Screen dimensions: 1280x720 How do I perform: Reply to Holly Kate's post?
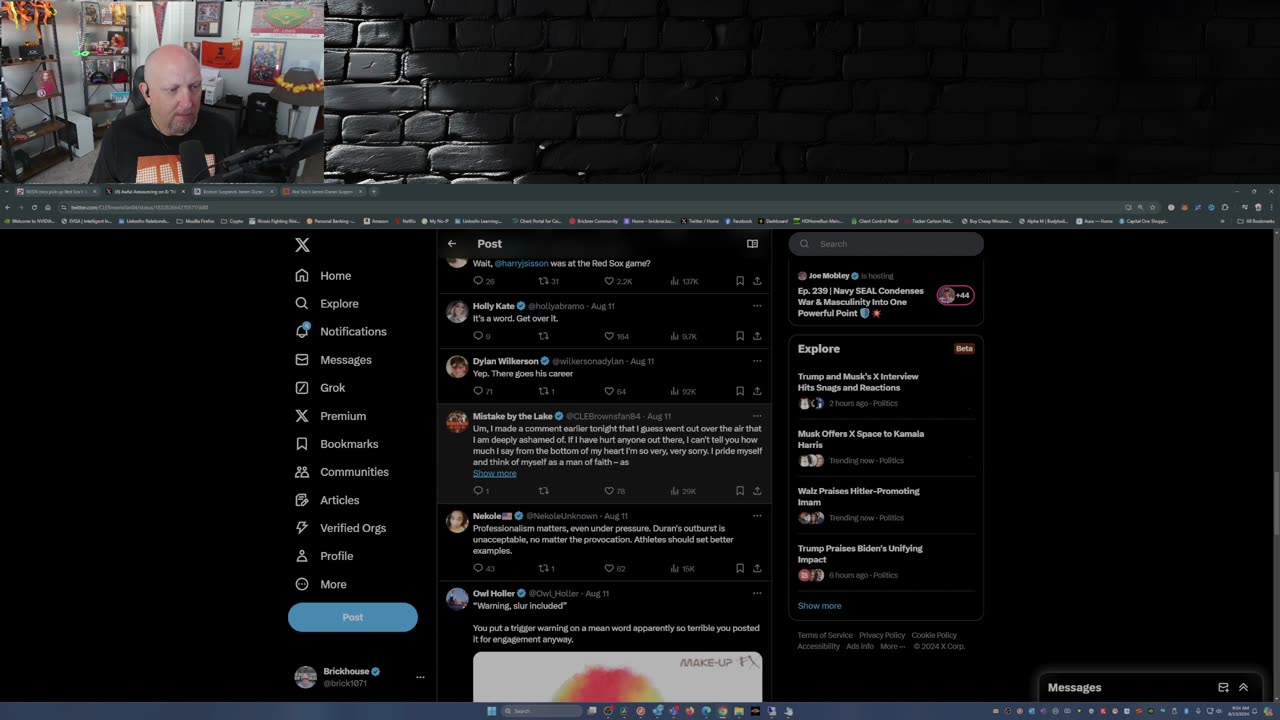(x=478, y=336)
